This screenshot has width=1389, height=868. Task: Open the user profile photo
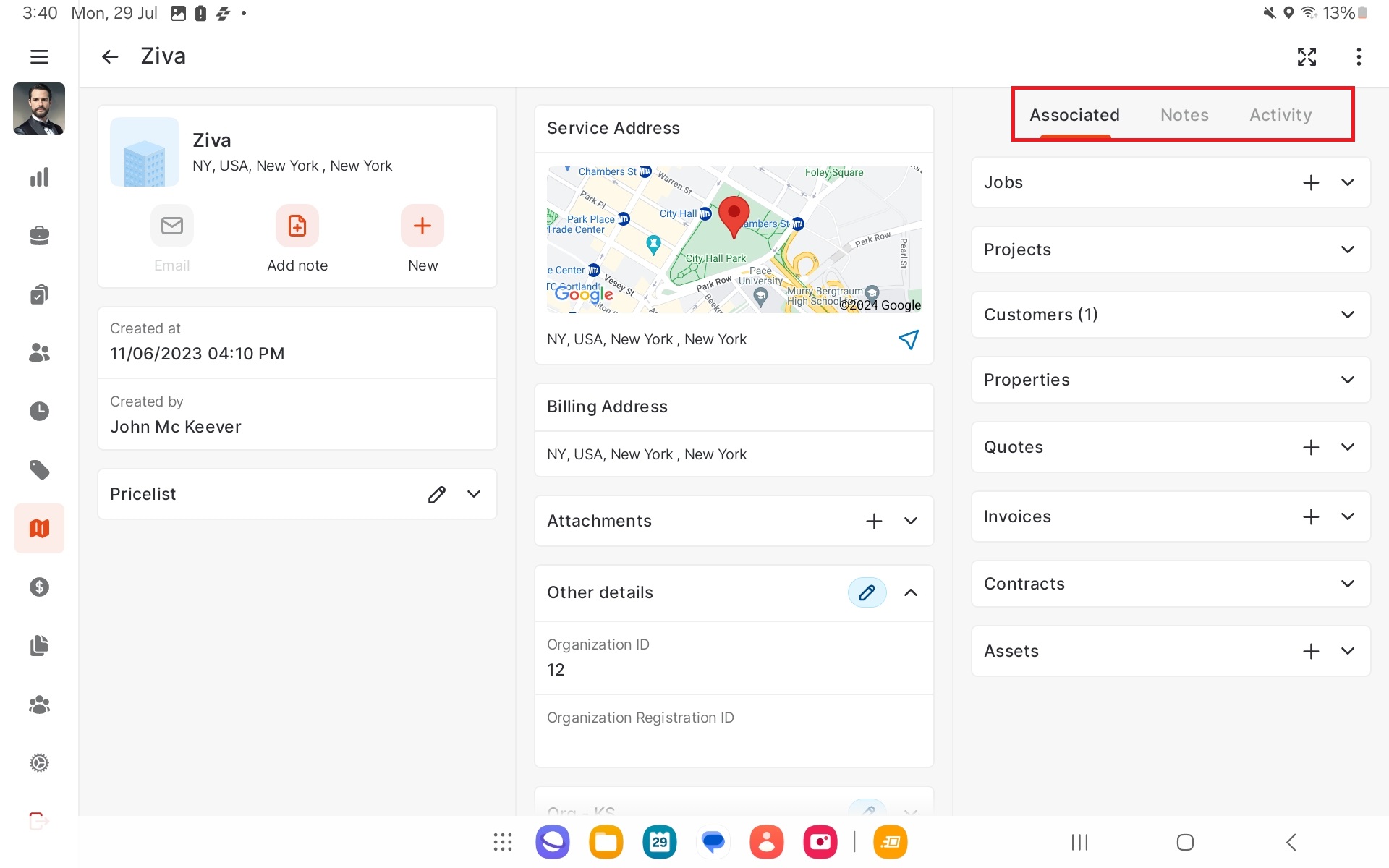pos(39,109)
